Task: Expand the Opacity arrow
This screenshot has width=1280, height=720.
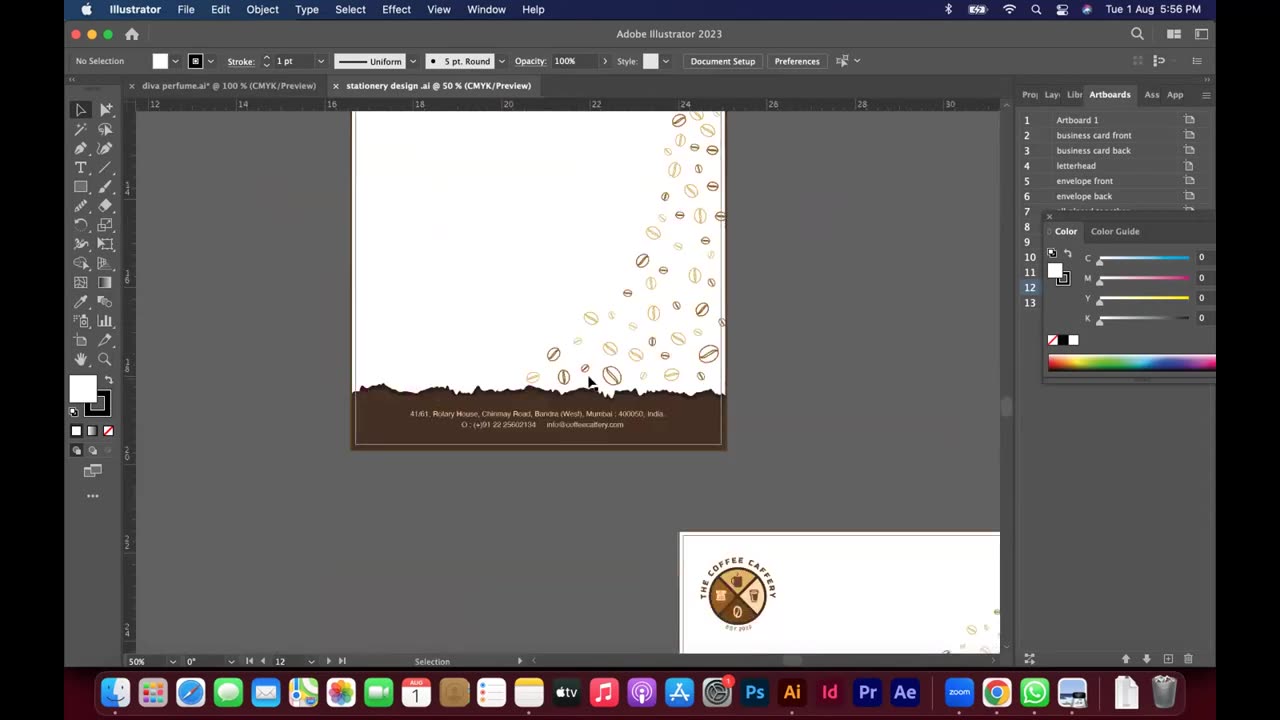Action: coord(604,61)
